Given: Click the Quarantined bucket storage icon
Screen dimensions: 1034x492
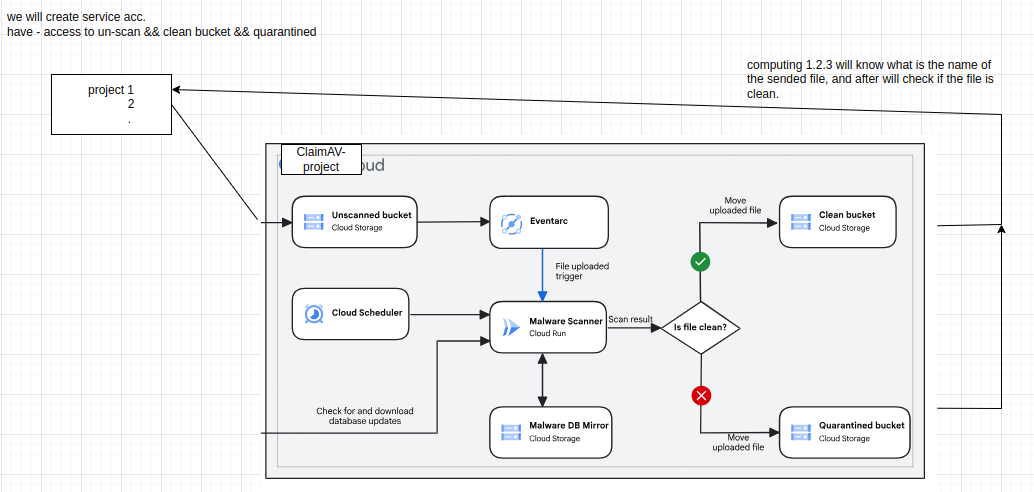Looking at the screenshot, I should 801,433.
